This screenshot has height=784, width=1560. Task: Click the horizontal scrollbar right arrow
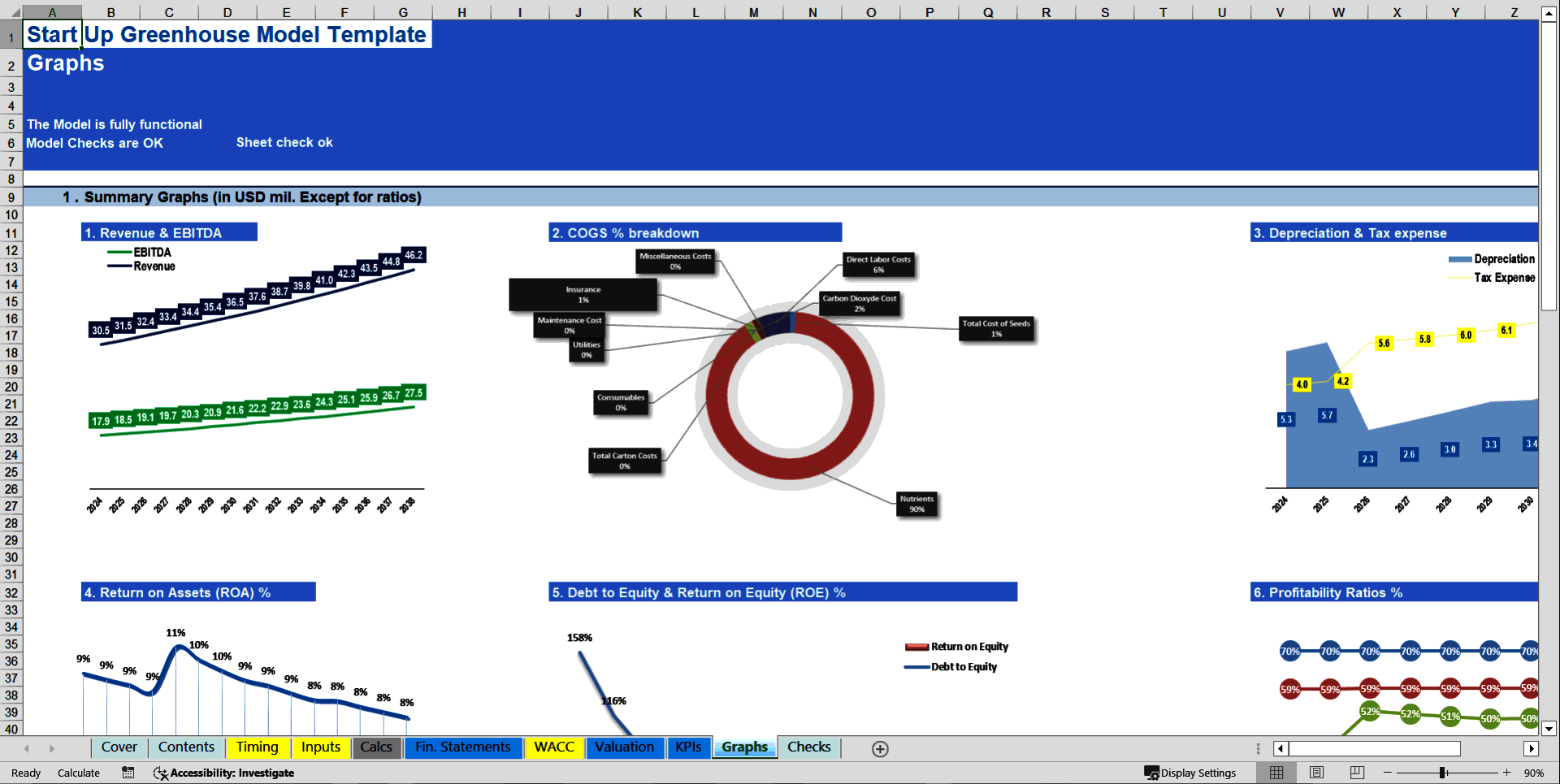(1532, 748)
